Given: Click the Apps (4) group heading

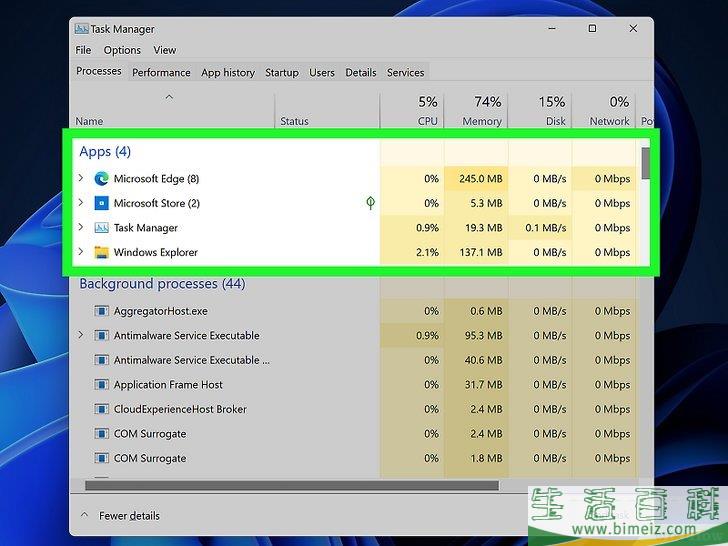Looking at the screenshot, I should click(x=105, y=151).
